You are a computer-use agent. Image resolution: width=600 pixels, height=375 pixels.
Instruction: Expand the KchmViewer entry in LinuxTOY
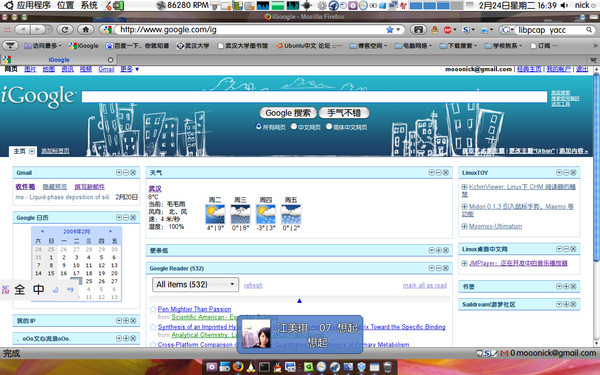click(464, 187)
